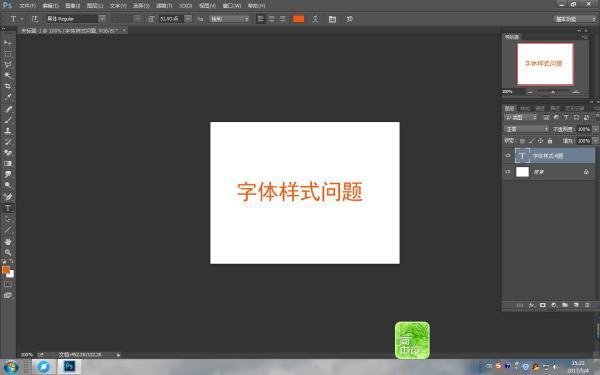Select the Brush tool
Image resolution: width=600 pixels, height=375 pixels.
pos(8,120)
